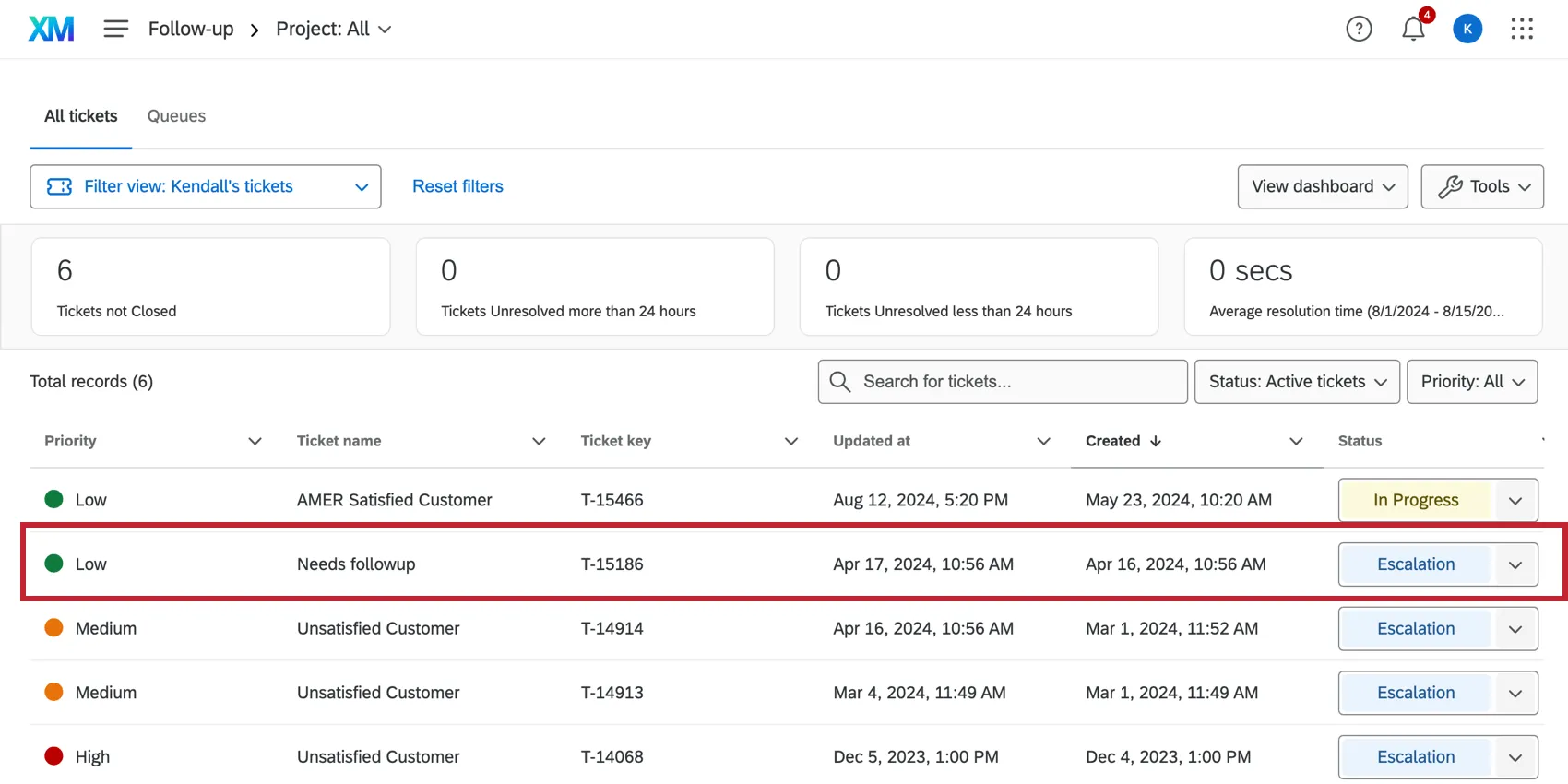Viewport: 1568px width, 784px height.
Task: Open the app switcher grid icon
Action: (x=1522, y=30)
